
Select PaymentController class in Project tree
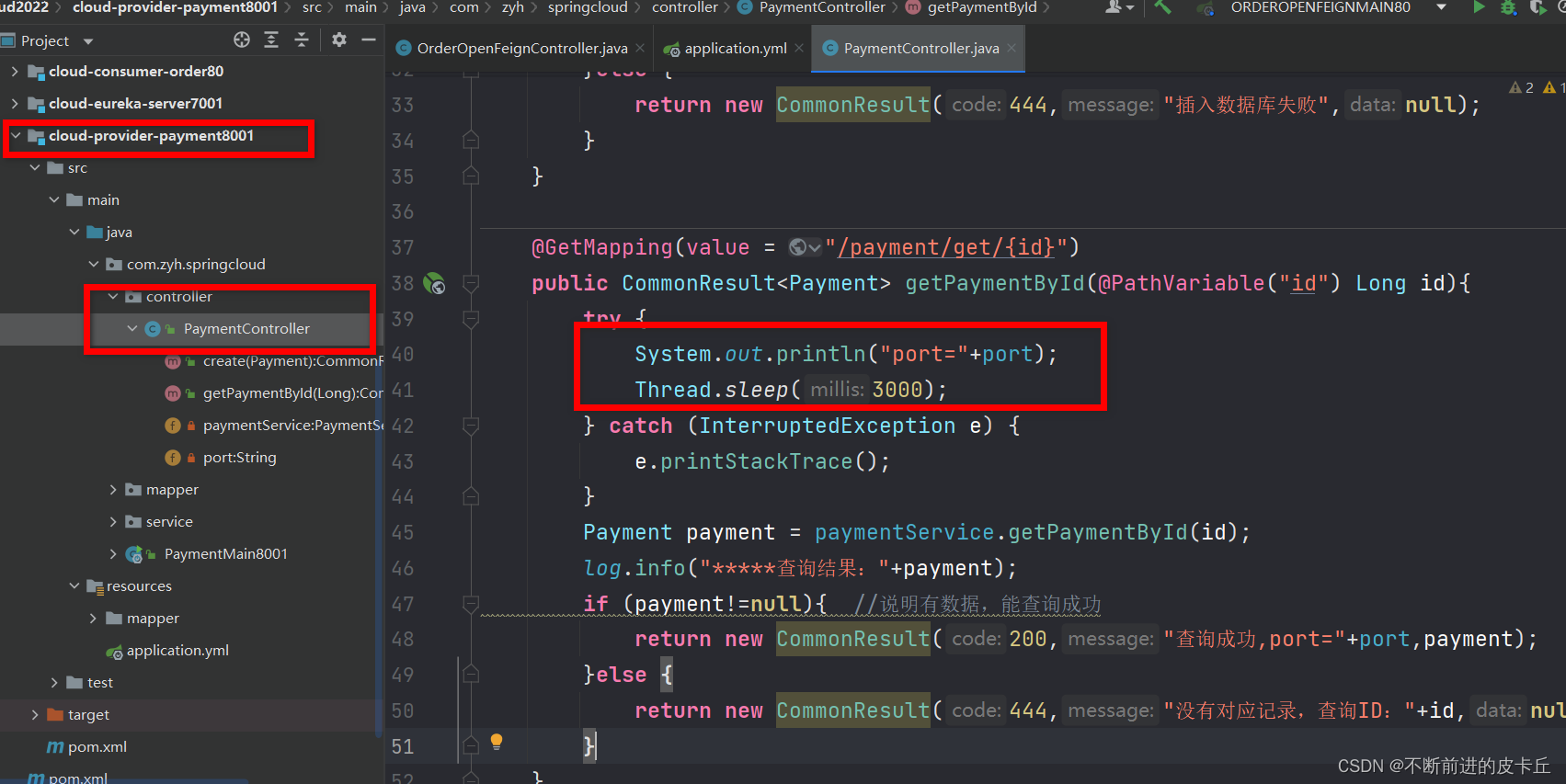pos(246,328)
